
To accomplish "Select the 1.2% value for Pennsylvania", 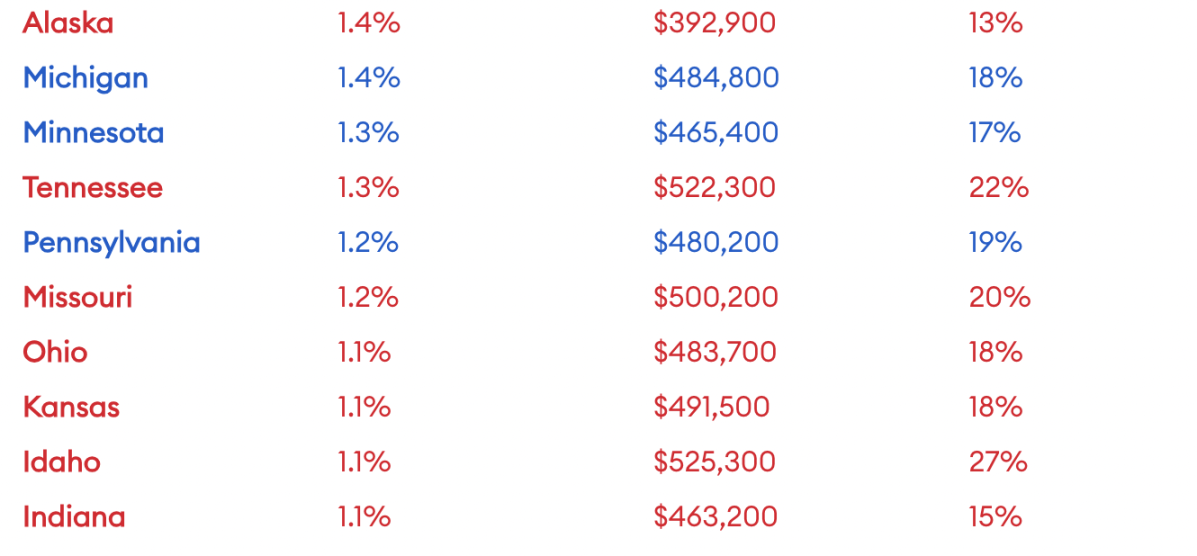I will 368,243.
